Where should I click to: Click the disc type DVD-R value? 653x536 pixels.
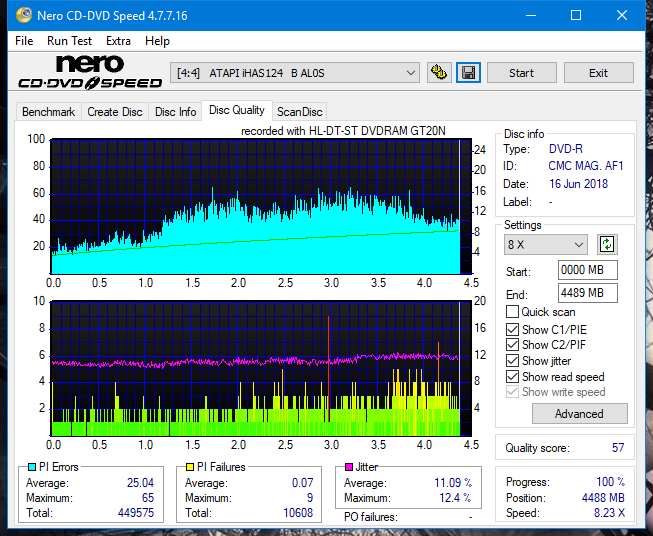click(x=566, y=149)
